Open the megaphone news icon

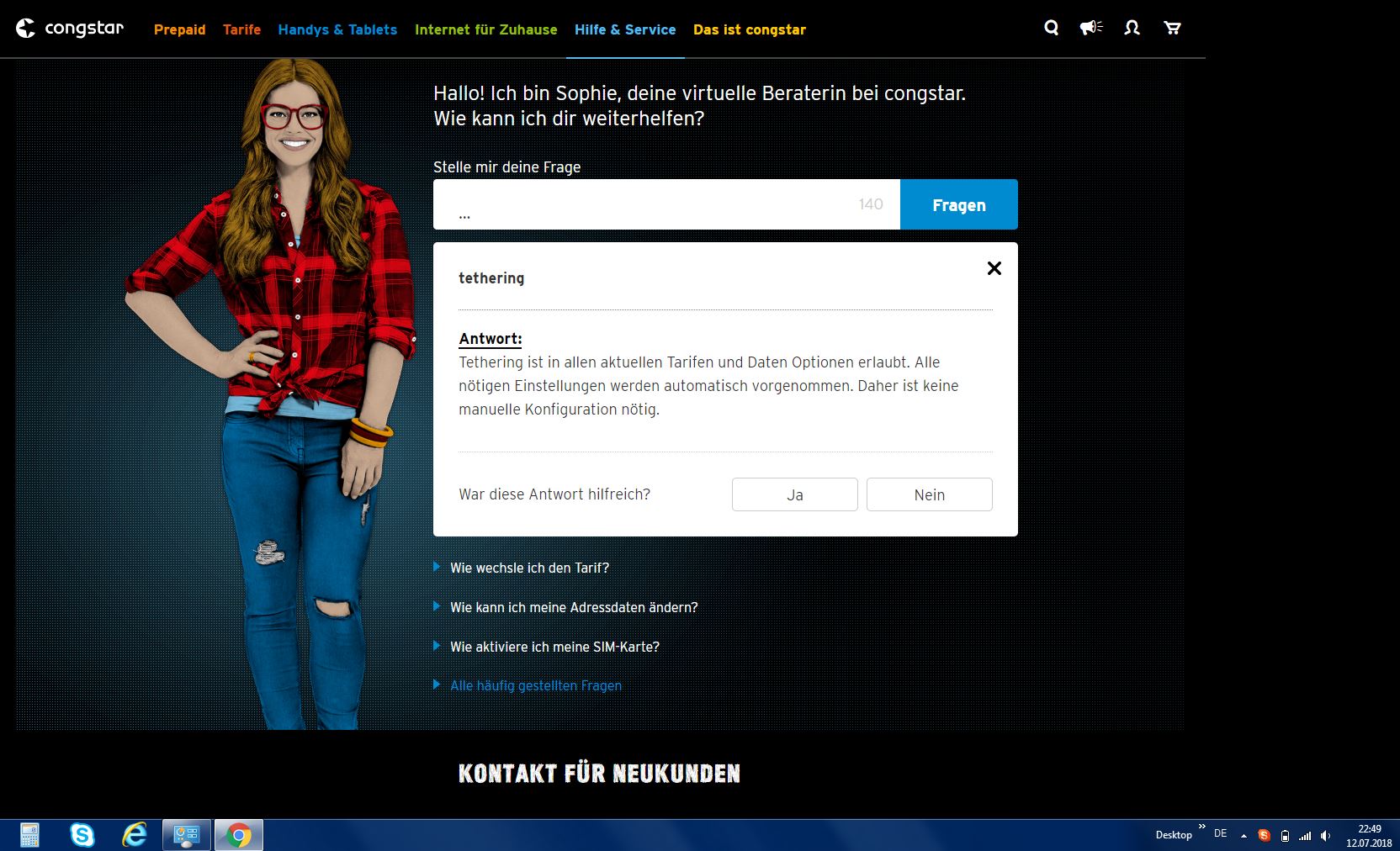(1091, 28)
